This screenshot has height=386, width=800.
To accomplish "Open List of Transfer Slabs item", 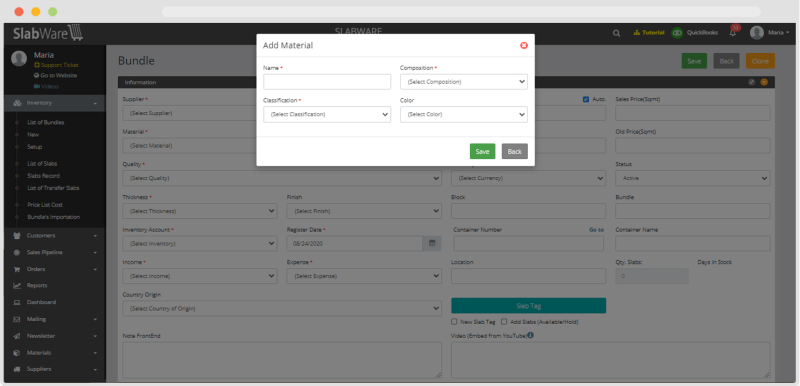I will pos(54,188).
